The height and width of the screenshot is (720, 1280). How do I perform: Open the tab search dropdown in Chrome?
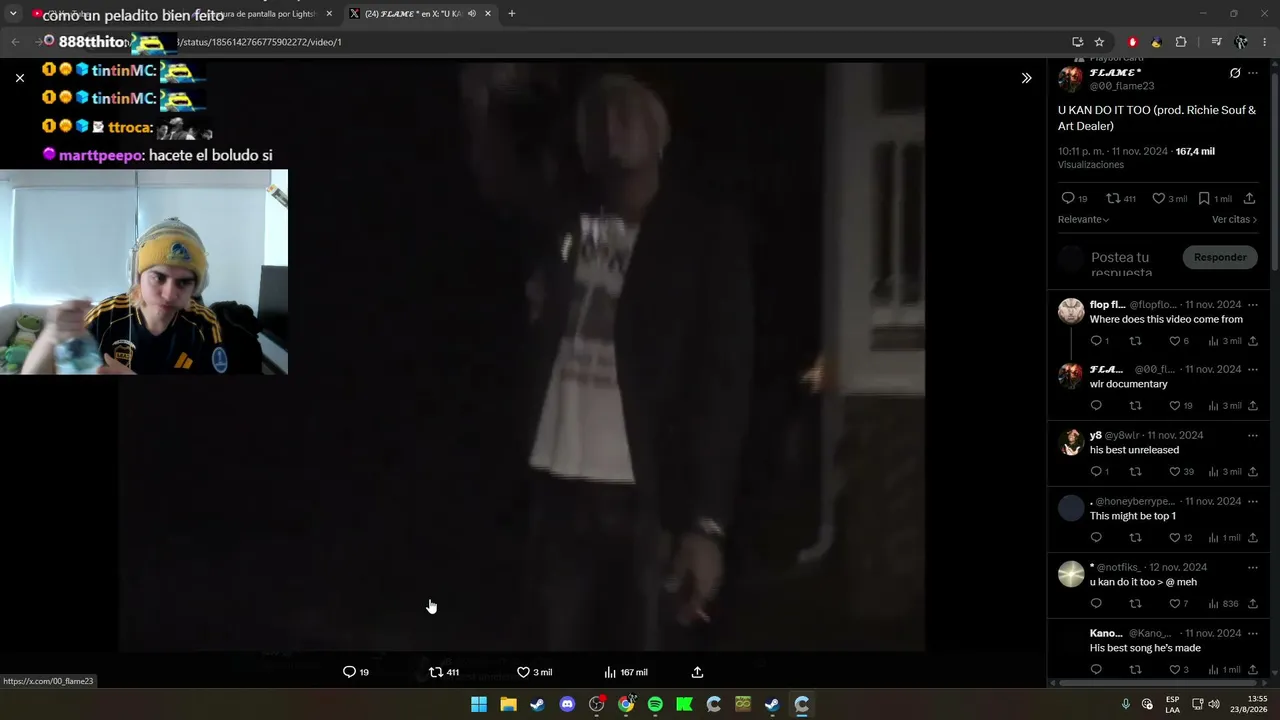[13, 14]
